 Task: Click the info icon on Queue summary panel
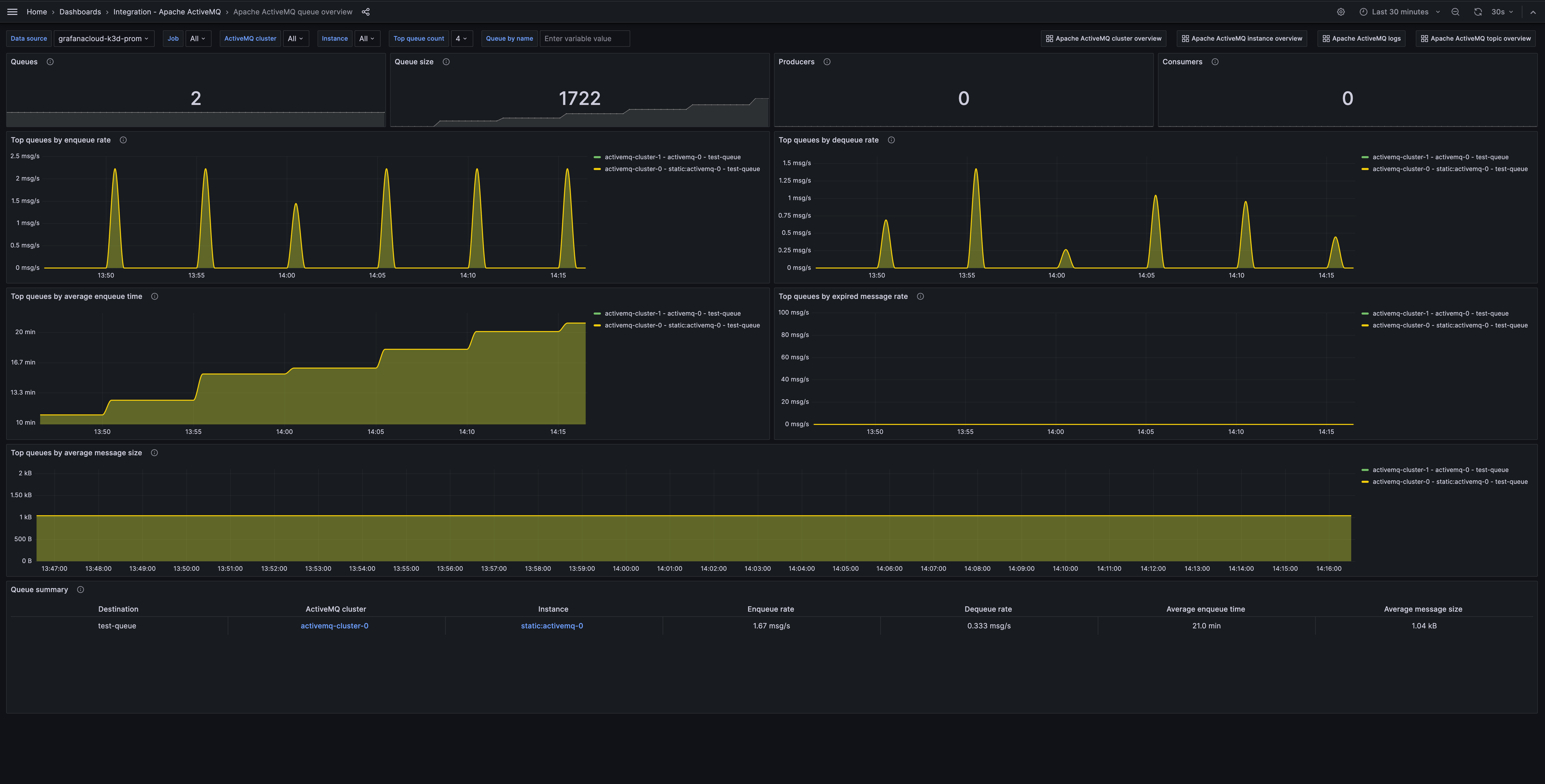(80, 589)
